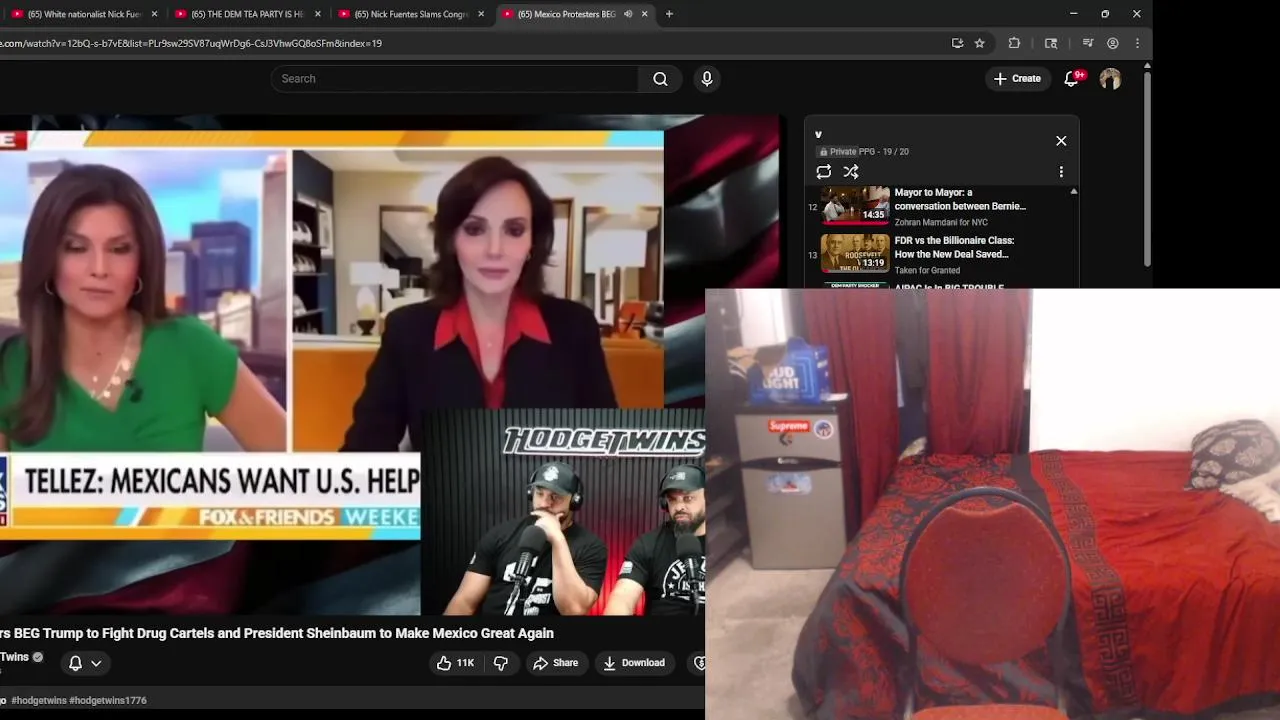Viewport: 1280px width, 720px height.
Task: Click the install app icon in address bar
Action: click(957, 43)
